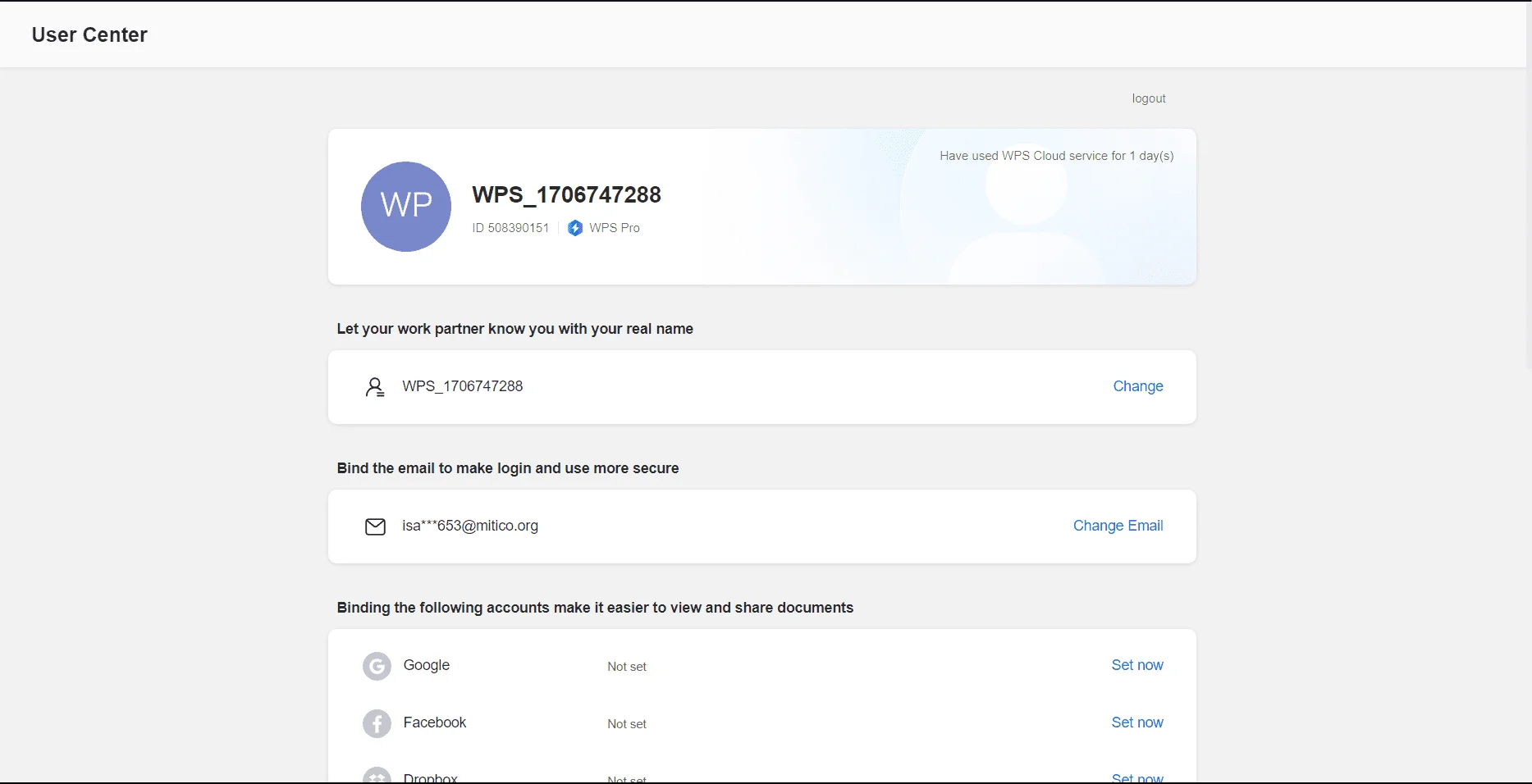Click Not set status beside Facebook

pyautogui.click(x=627, y=724)
